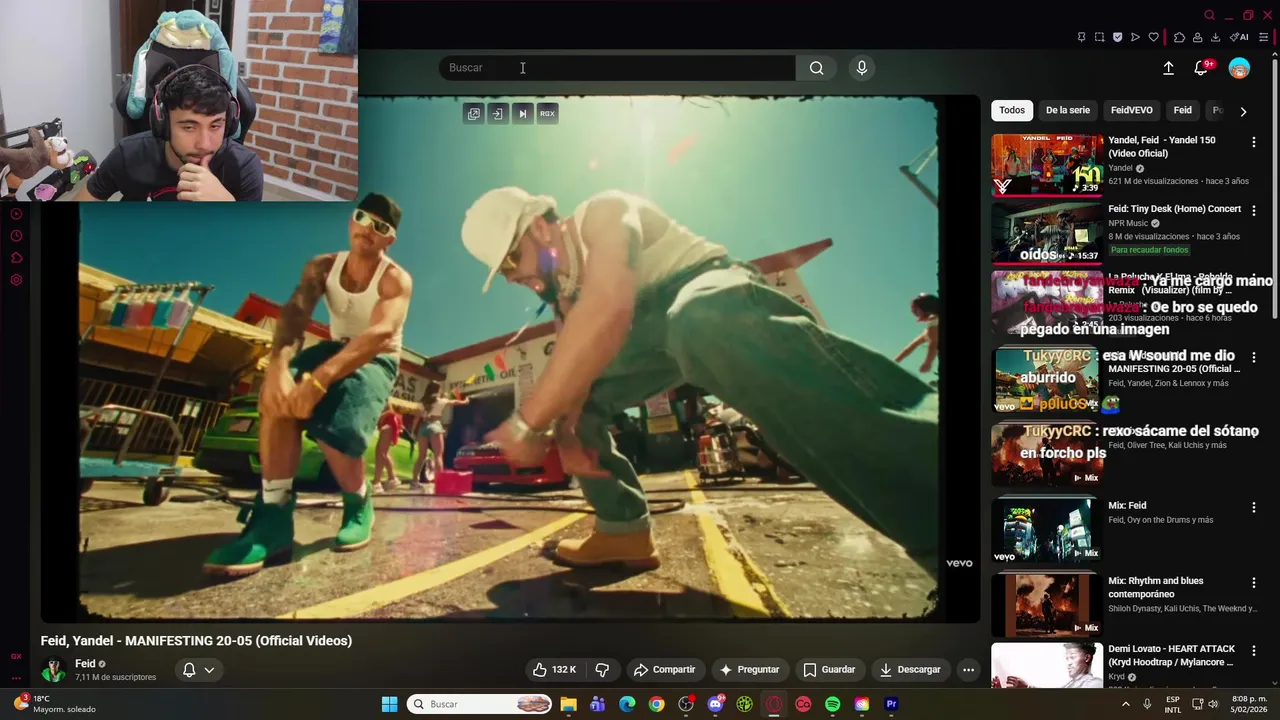Open sidebar player icon
Viewport: 1280px width, 720px height.
[16, 214]
